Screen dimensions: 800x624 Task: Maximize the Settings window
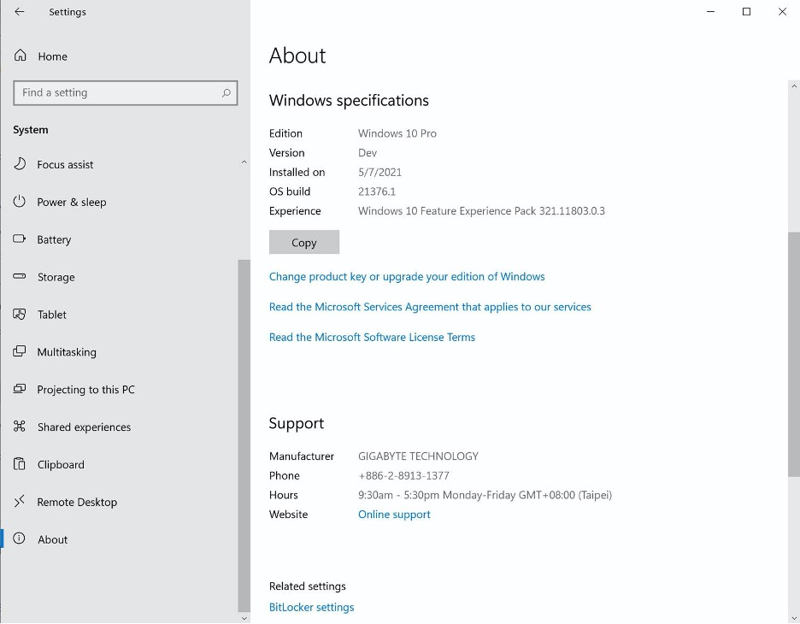point(746,12)
